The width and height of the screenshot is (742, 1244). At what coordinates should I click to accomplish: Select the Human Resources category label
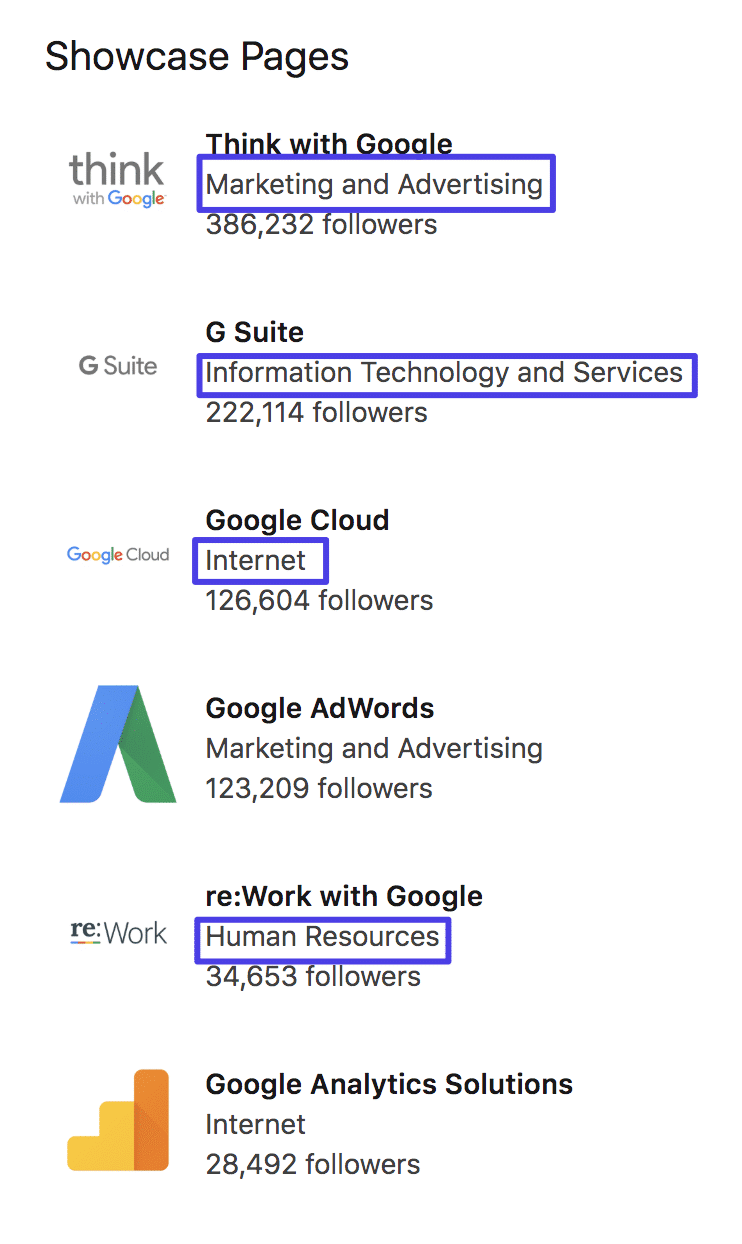pos(322,938)
